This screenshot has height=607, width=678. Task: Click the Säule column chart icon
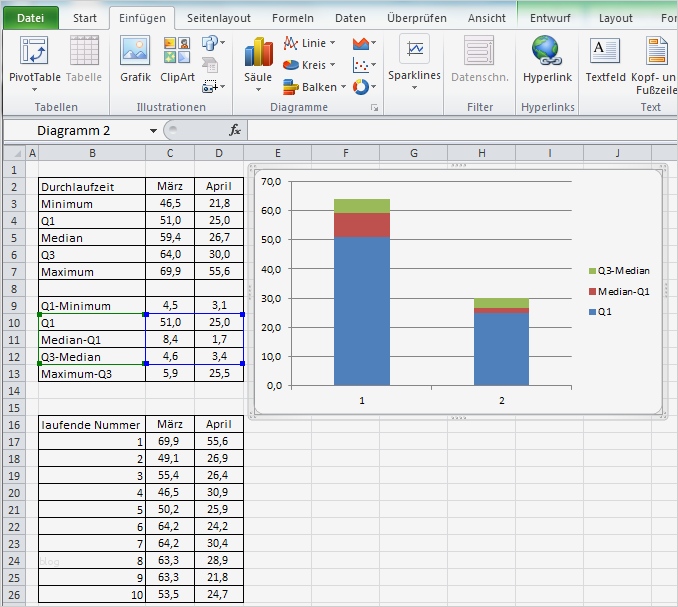[258, 52]
